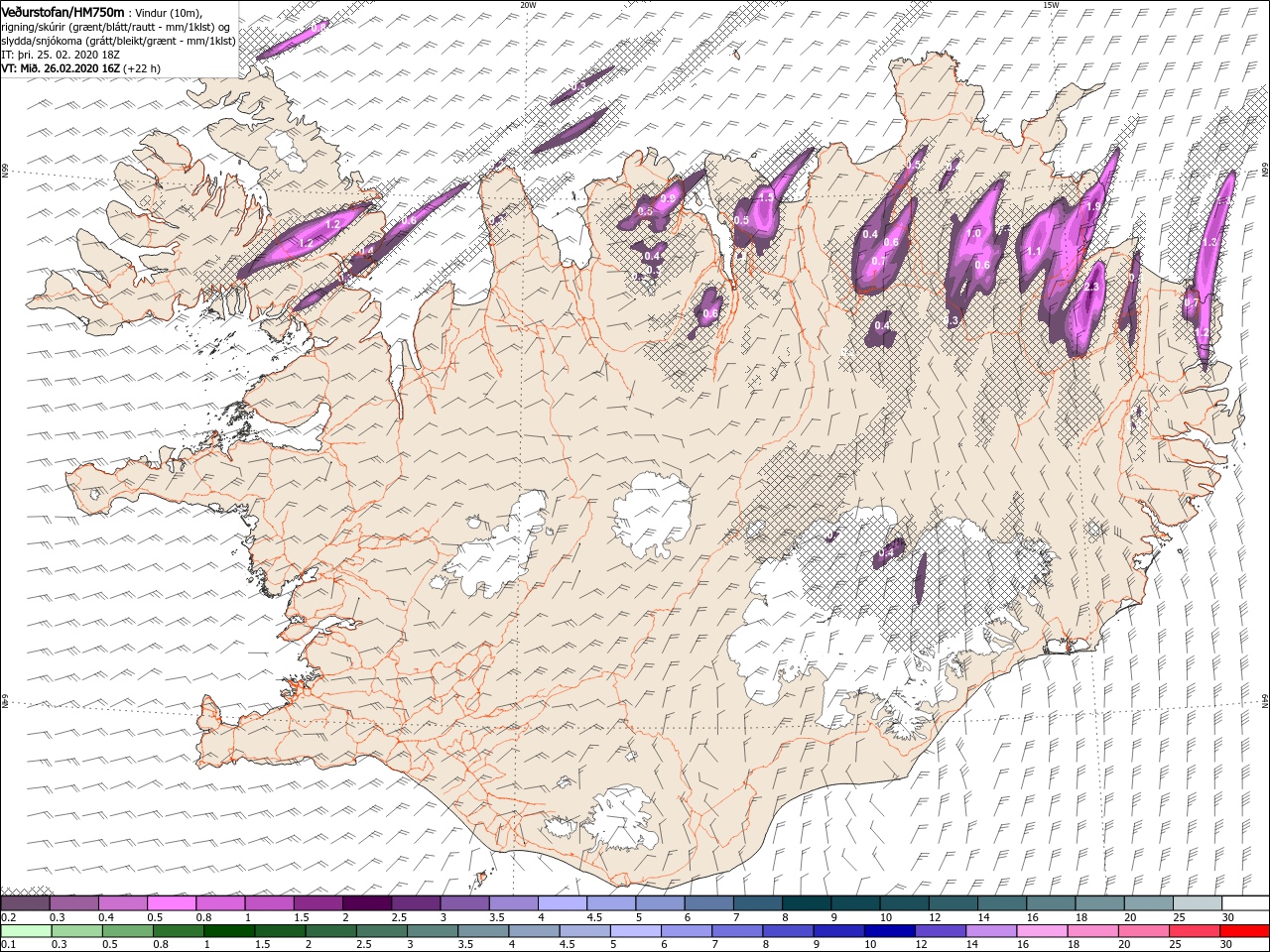Pick the red-pink swatch between 25 and 30 in rain legend

pyautogui.click(x=1194, y=931)
